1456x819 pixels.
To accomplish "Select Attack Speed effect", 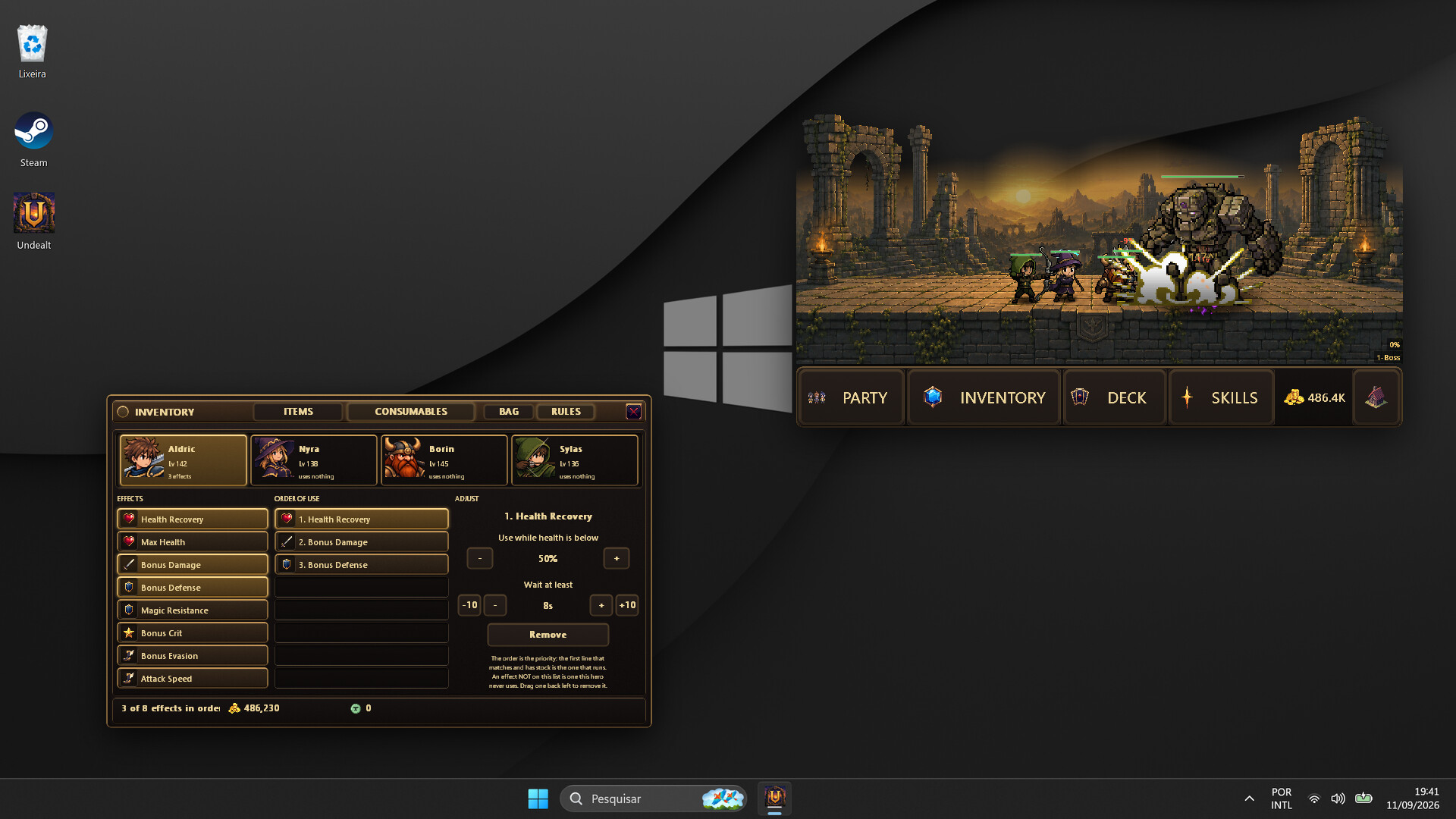I will [x=193, y=679].
